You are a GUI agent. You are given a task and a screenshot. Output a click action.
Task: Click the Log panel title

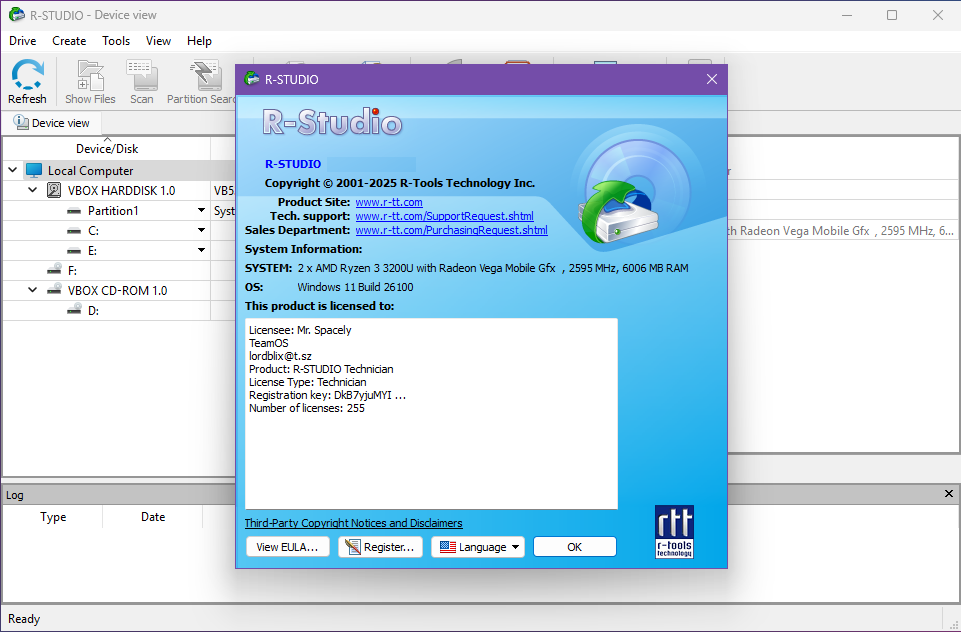[15, 495]
